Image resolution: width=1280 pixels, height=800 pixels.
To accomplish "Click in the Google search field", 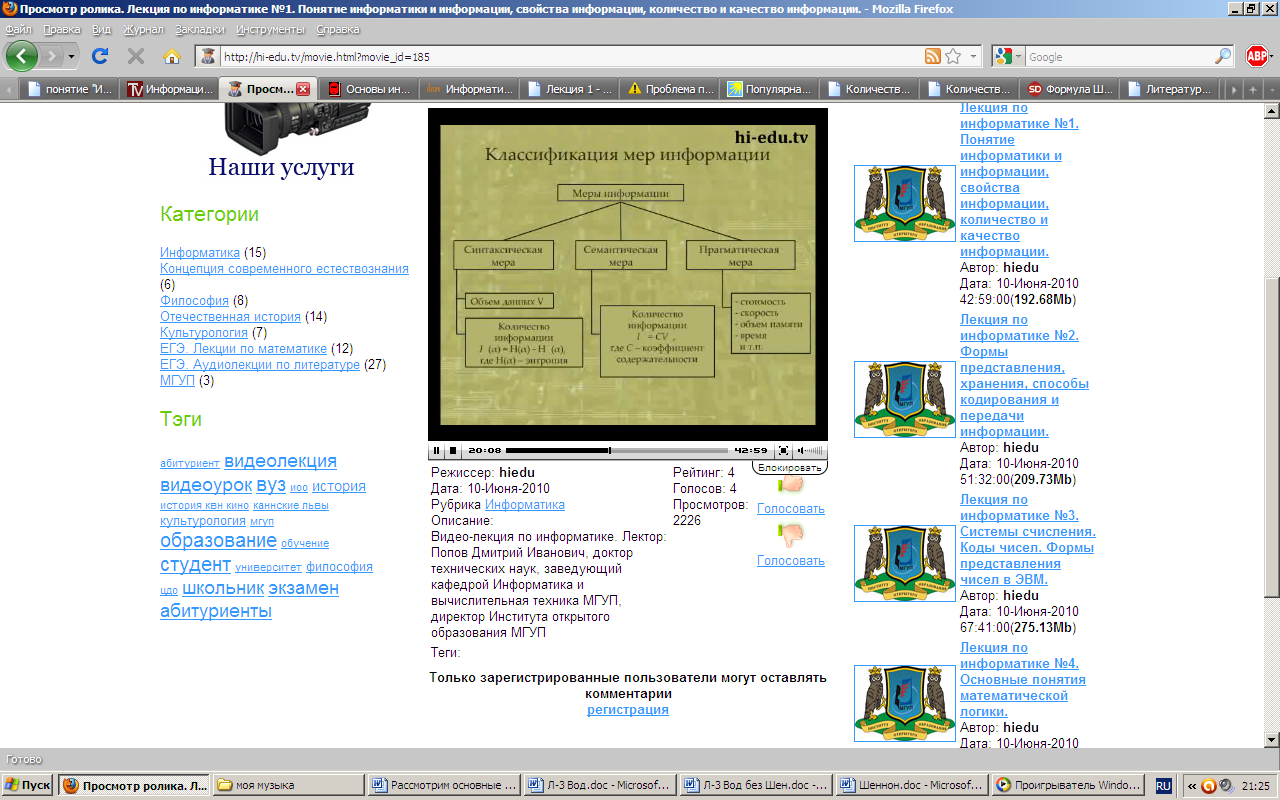I will click(1118, 57).
